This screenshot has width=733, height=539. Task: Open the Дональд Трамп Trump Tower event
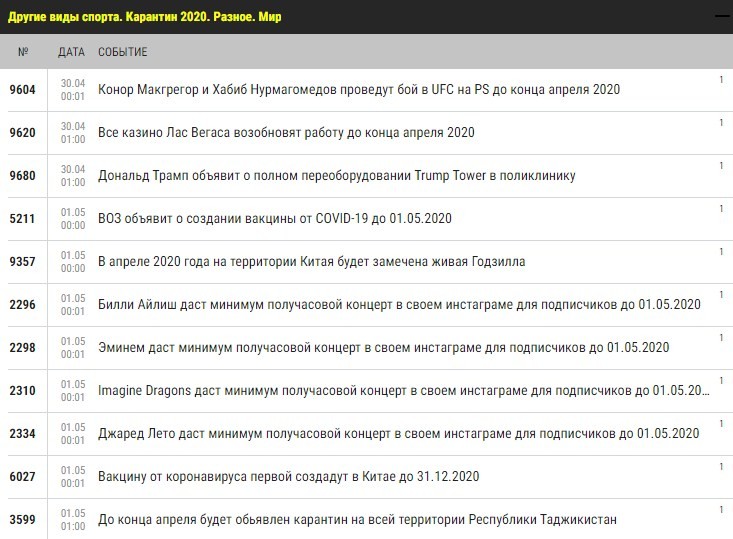click(336, 176)
